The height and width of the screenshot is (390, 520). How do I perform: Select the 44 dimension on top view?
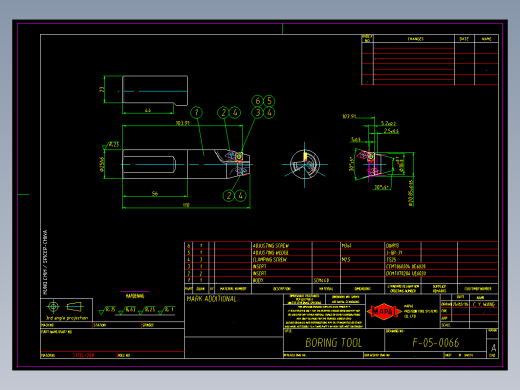coord(148,110)
